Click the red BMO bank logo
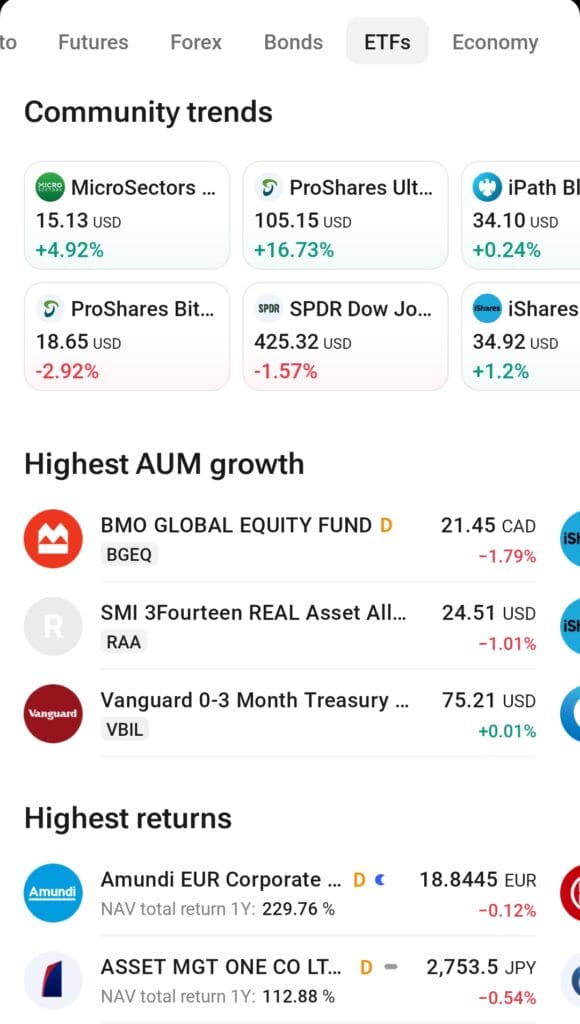 pyautogui.click(x=53, y=539)
